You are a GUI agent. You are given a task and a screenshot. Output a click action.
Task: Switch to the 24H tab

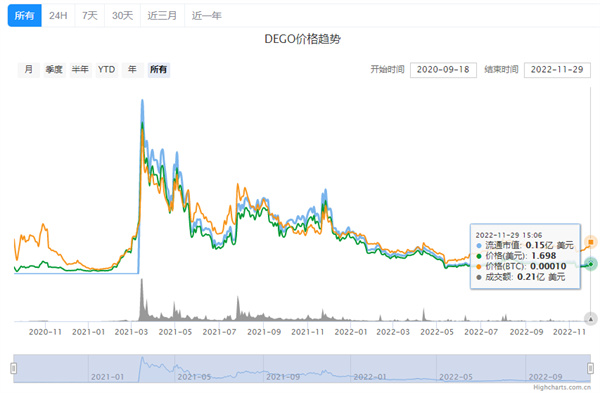[58, 15]
